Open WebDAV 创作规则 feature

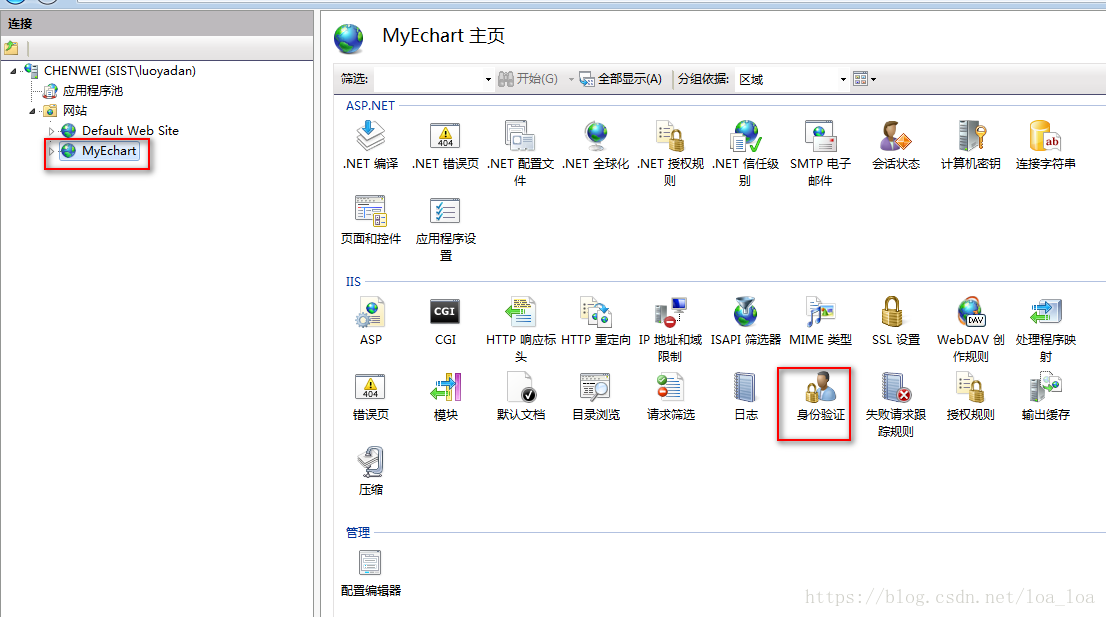tap(971, 330)
